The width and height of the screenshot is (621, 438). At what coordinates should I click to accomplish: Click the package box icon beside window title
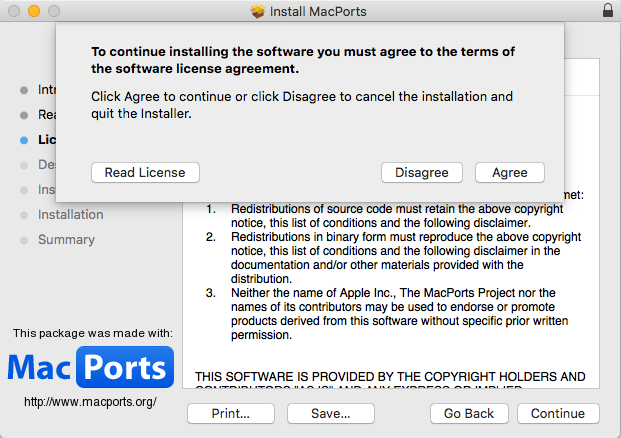click(258, 11)
